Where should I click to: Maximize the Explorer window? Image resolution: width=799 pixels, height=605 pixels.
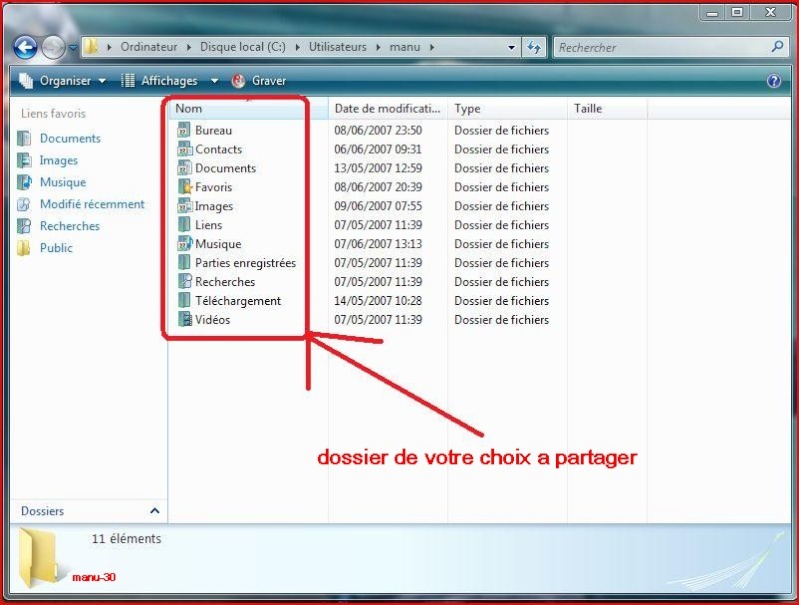[x=737, y=12]
